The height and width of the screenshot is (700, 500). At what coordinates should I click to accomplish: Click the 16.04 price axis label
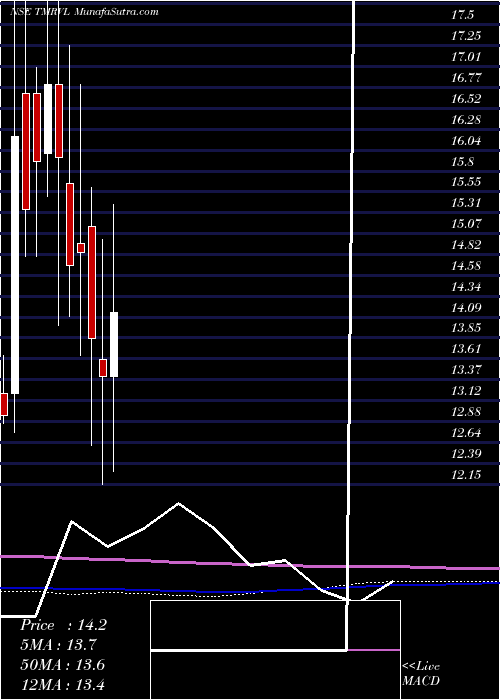tap(466, 141)
